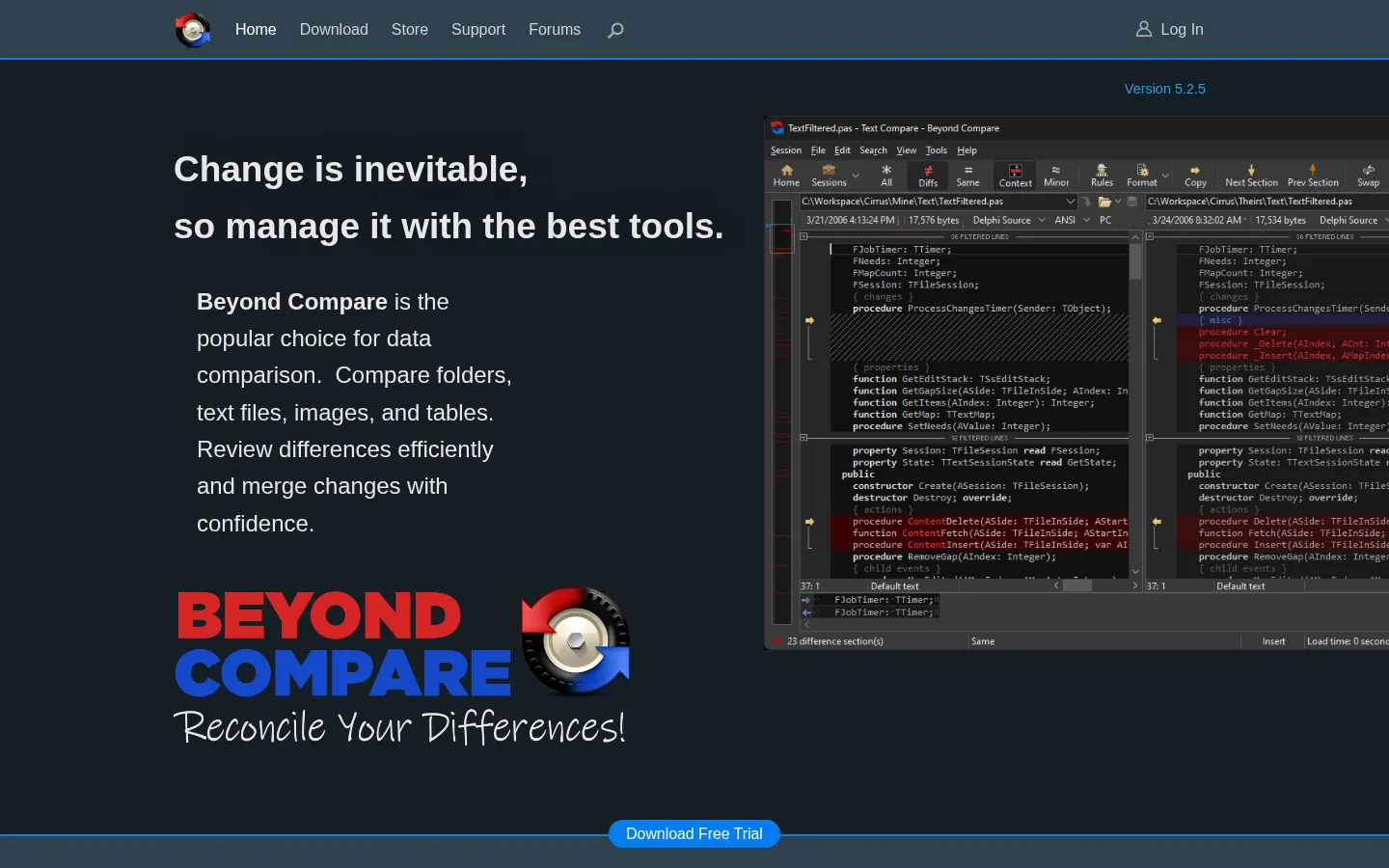Screen dimensions: 1389x868
Task: Open the Tools menu
Action: click(937, 150)
